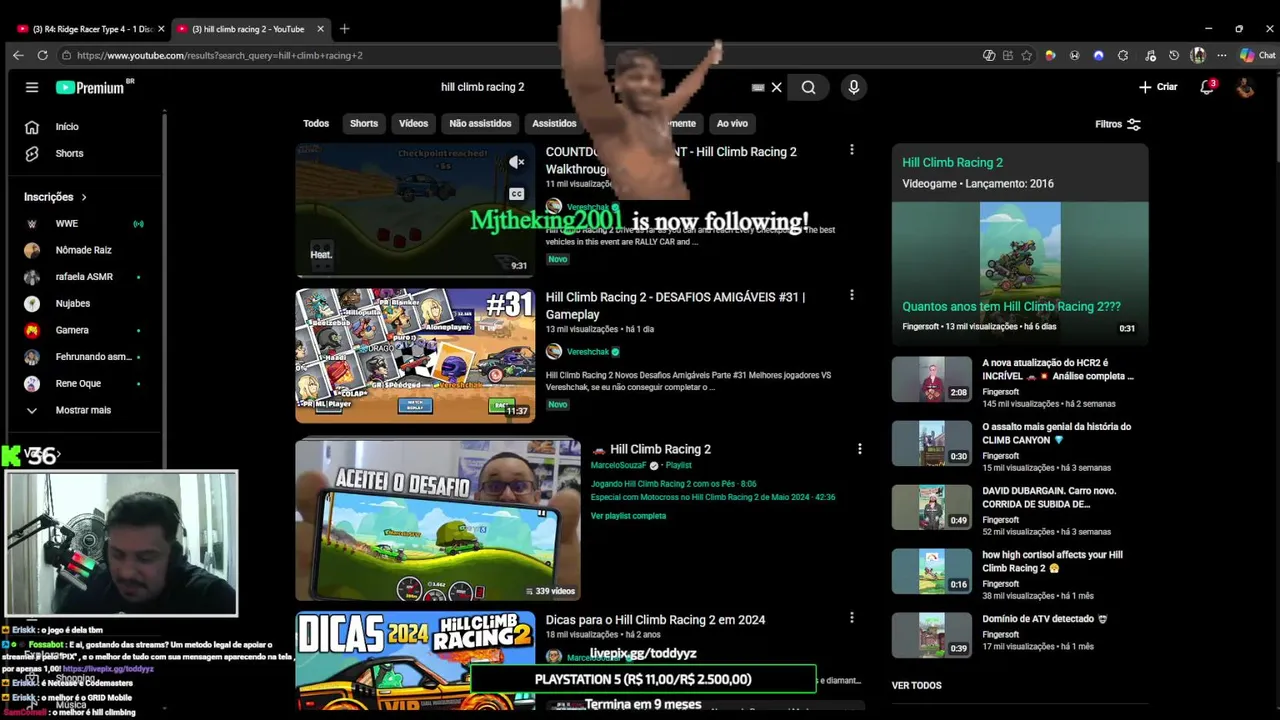Click the search magnifier button
The height and width of the screenshot is (720, 1280).
[808, 87]
